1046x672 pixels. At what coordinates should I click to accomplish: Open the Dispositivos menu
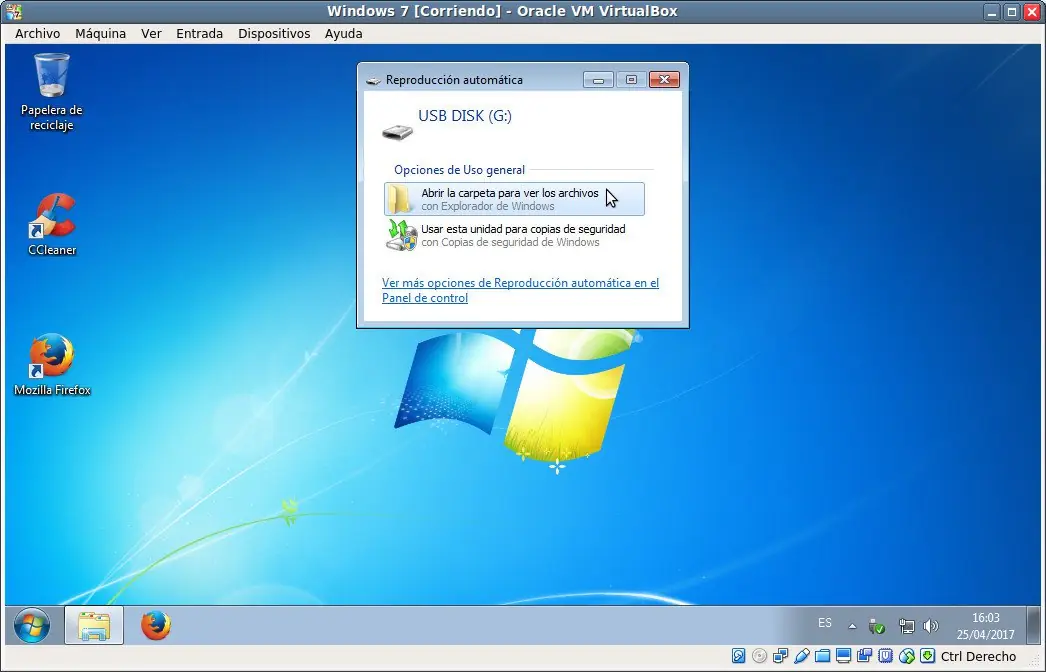274,33
